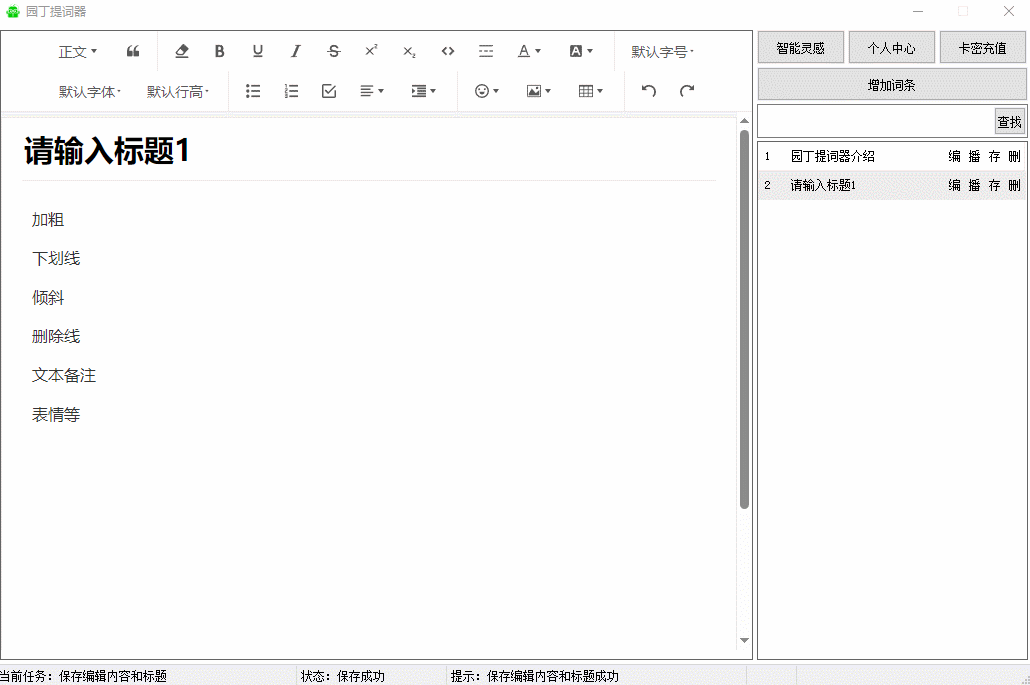Insert a to-do checkbox list
The width and height of the screenshot is (1030, 685).
click(329, 91)
